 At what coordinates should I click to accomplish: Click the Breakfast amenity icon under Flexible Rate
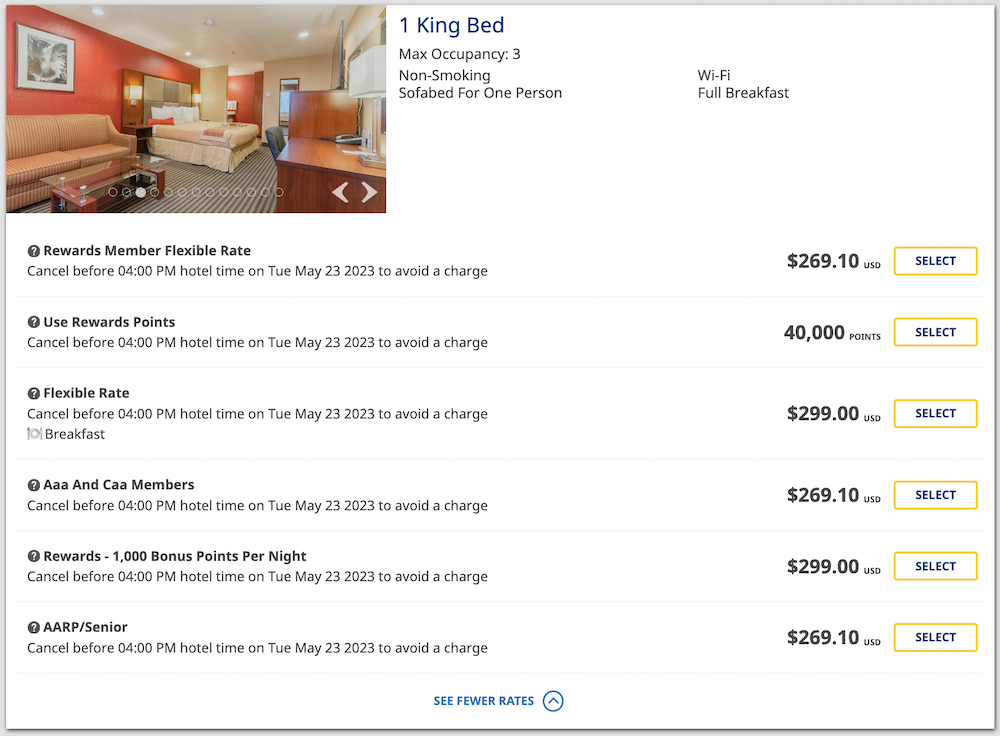[33, 434]
